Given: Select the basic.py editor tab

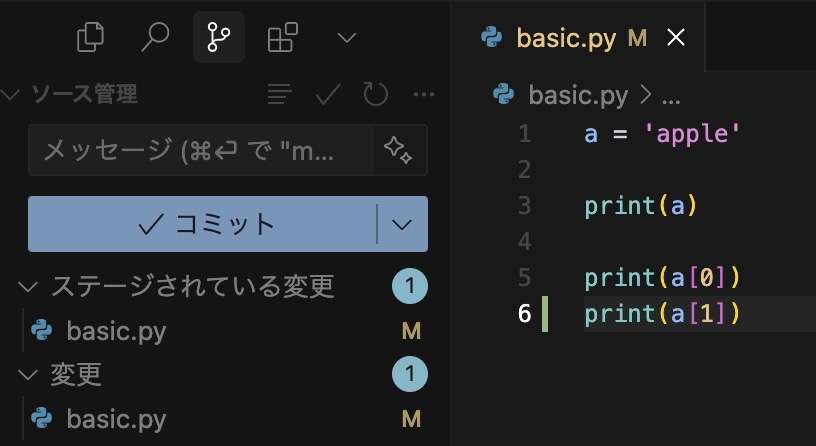Looking at the screenshot, I should [578, 37].
